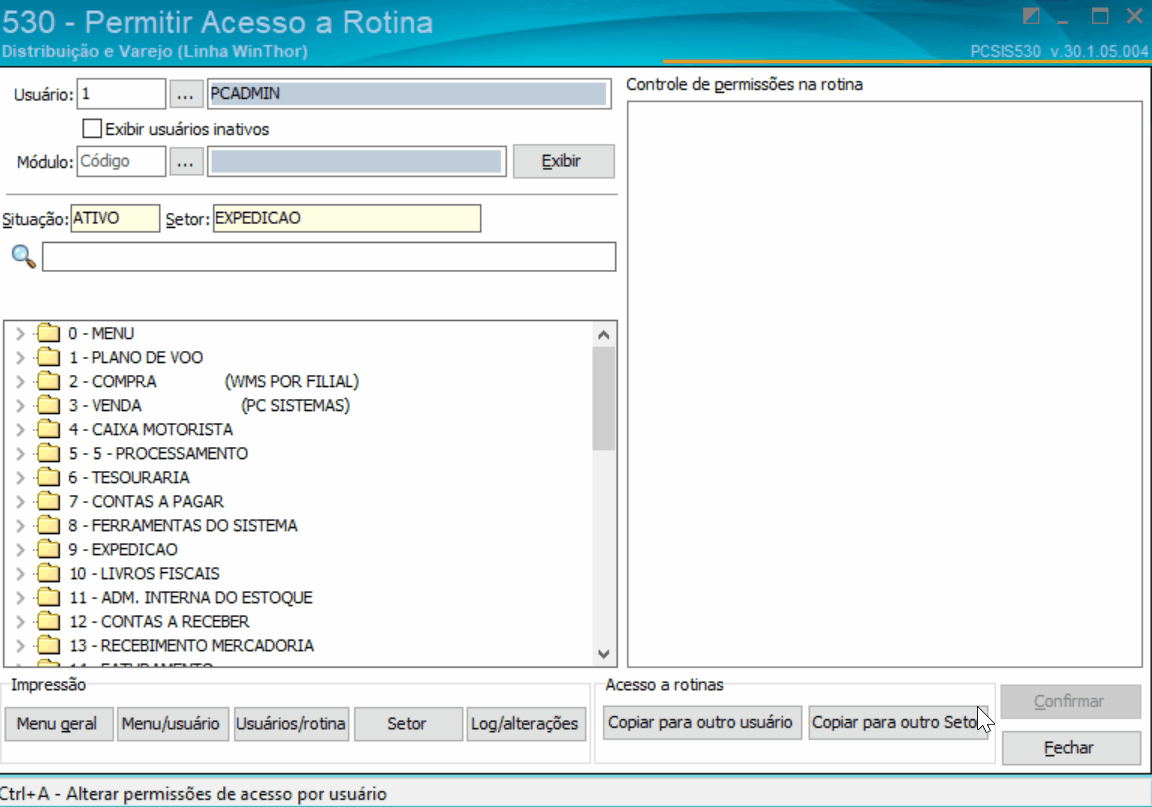The width and height of the screenshot is (1152, 807).
Task: Click folder icon of 6 - TESOURARIA
Action: tap(48, 477)
